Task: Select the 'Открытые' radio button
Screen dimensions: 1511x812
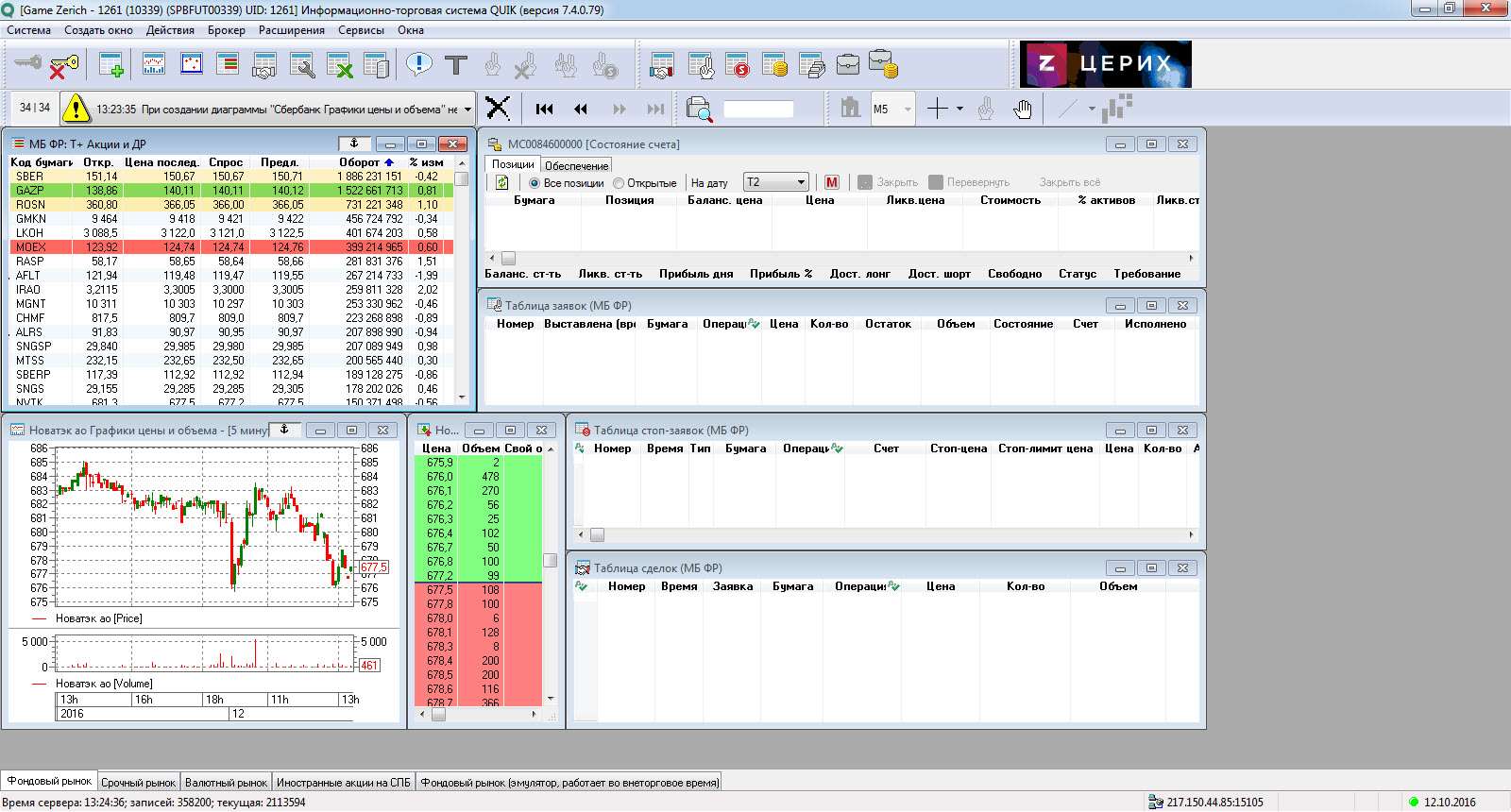Action: pyautogui.click(x=619, y=183)
